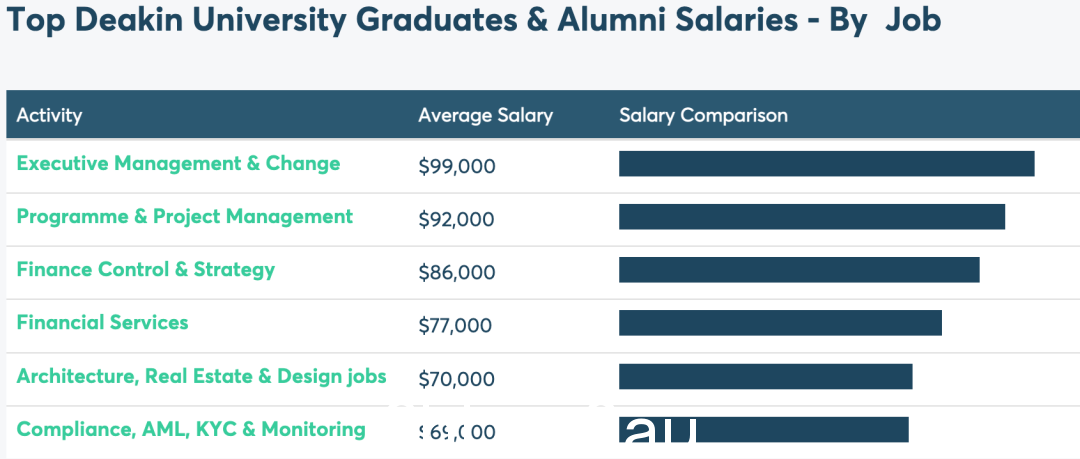Click the $86,000 salary comparison bar
The width and height of the screenshot is (1080, 459).
pos(799,270)
